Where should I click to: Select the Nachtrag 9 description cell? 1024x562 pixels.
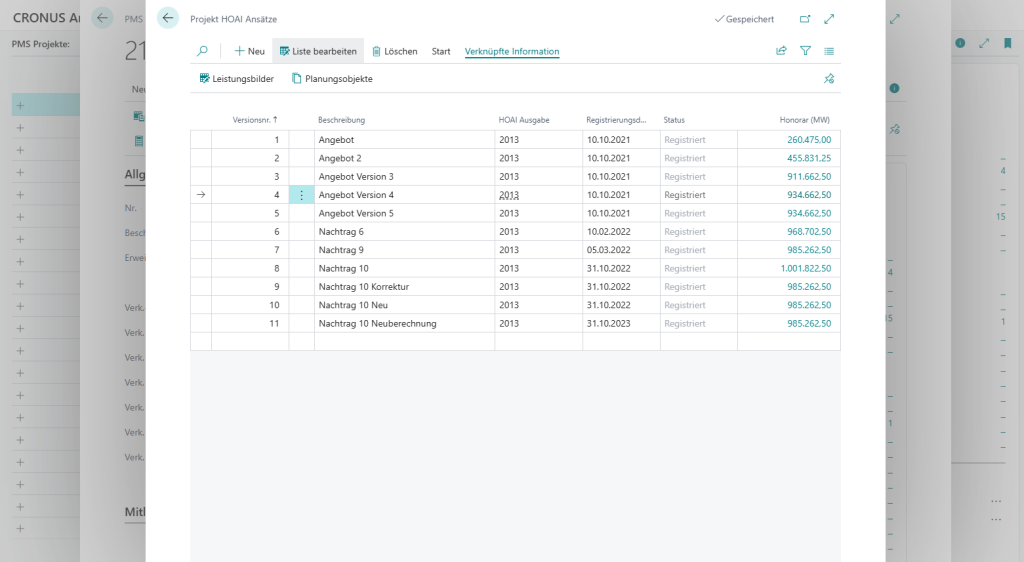pyautogui.click(x=404, y=250)
